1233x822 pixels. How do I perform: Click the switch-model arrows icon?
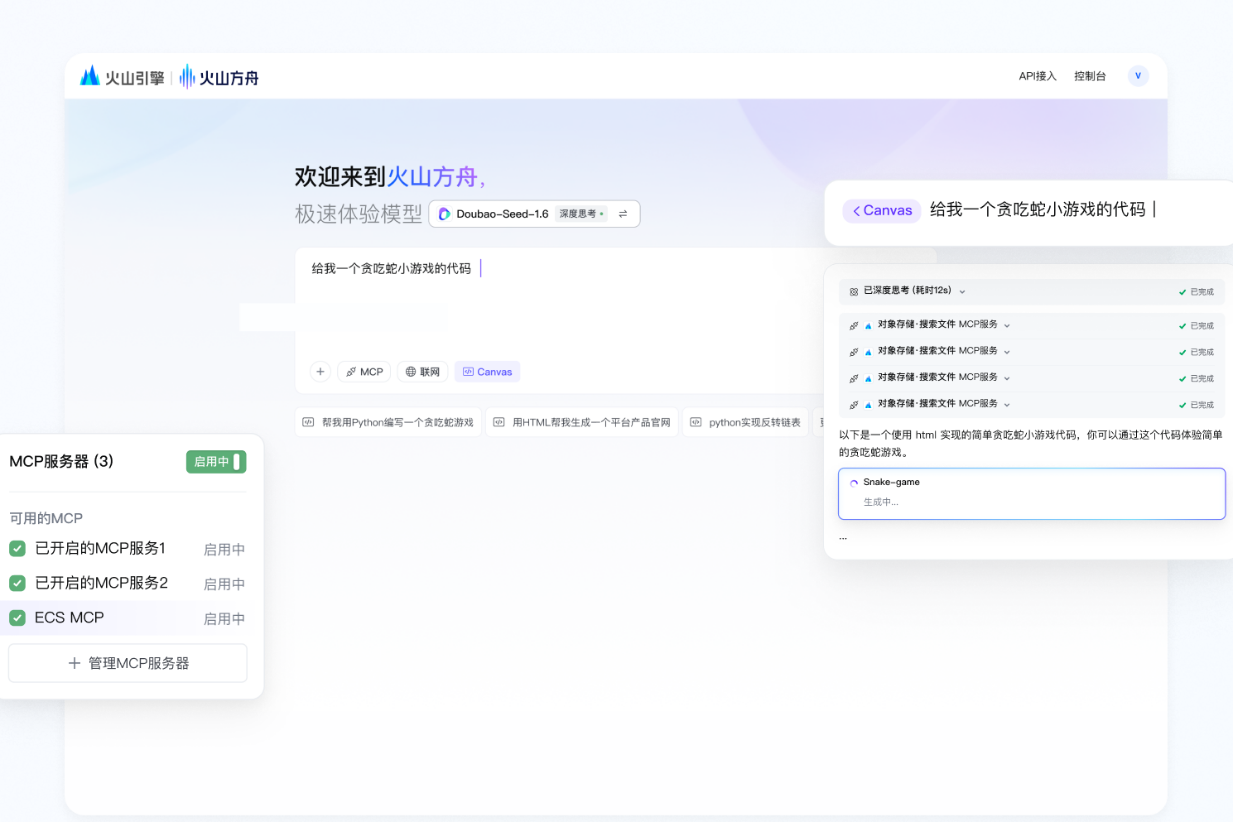pos(623,214)
